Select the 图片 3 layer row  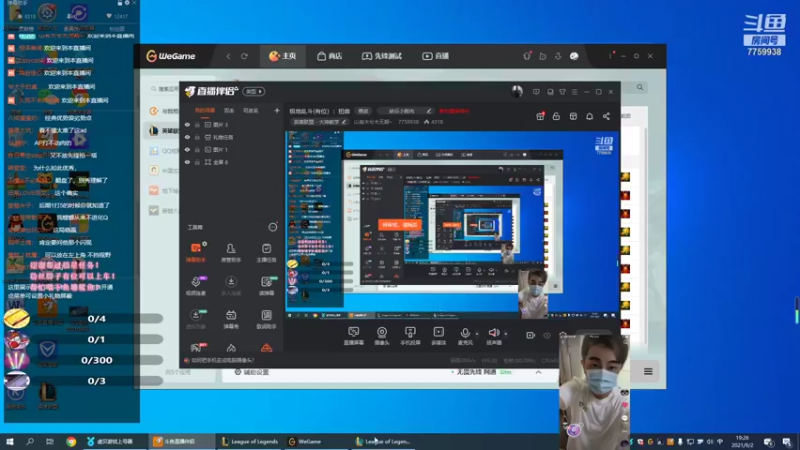pyautogui.click(x=232, y=124)
